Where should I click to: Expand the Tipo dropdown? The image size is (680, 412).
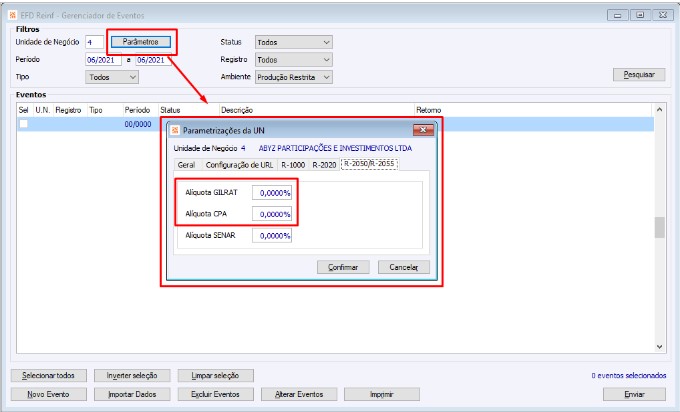click(112, 77)
